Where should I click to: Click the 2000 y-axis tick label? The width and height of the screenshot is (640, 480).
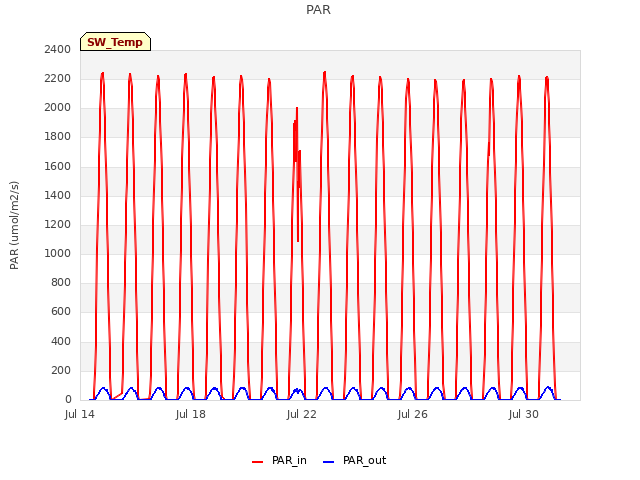click(58, 108)
